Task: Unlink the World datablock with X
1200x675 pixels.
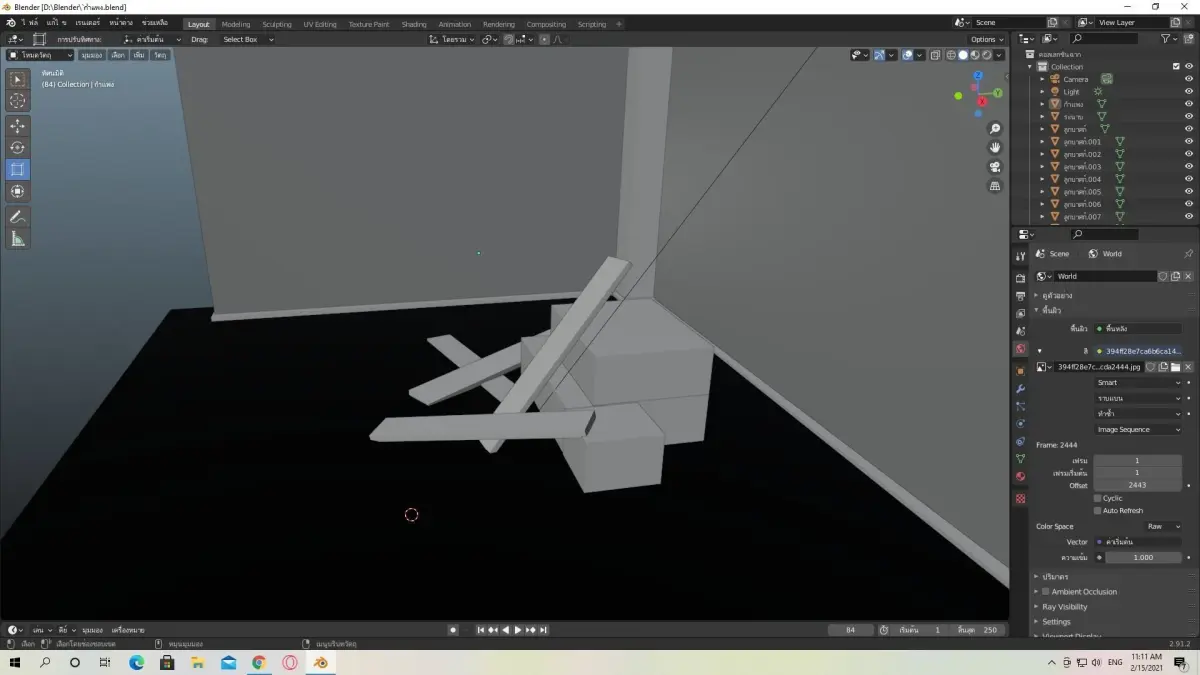Action: (1188, 276)
